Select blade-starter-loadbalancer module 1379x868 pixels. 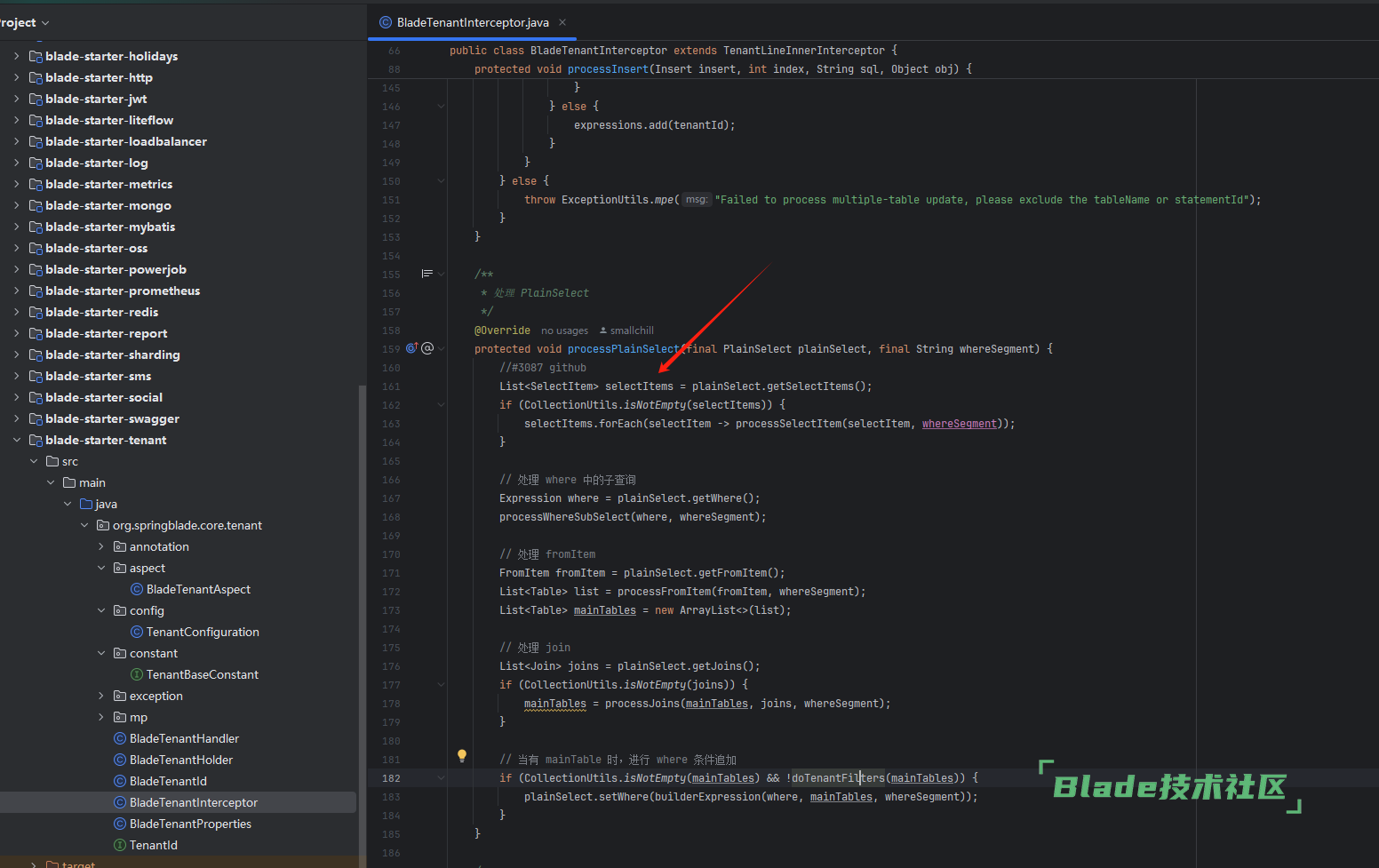(126, 141)
